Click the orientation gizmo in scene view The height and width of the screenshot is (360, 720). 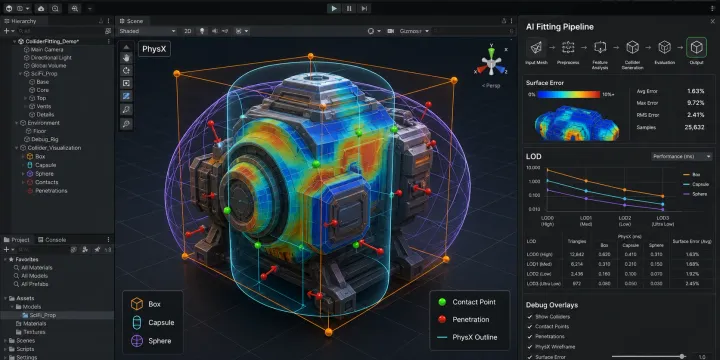click(490, 63)
